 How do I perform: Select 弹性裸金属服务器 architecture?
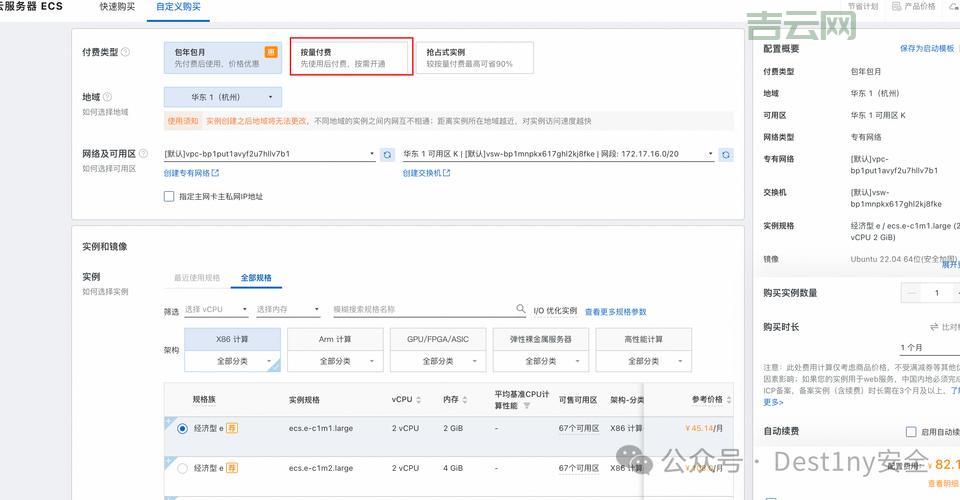[541, 339]
